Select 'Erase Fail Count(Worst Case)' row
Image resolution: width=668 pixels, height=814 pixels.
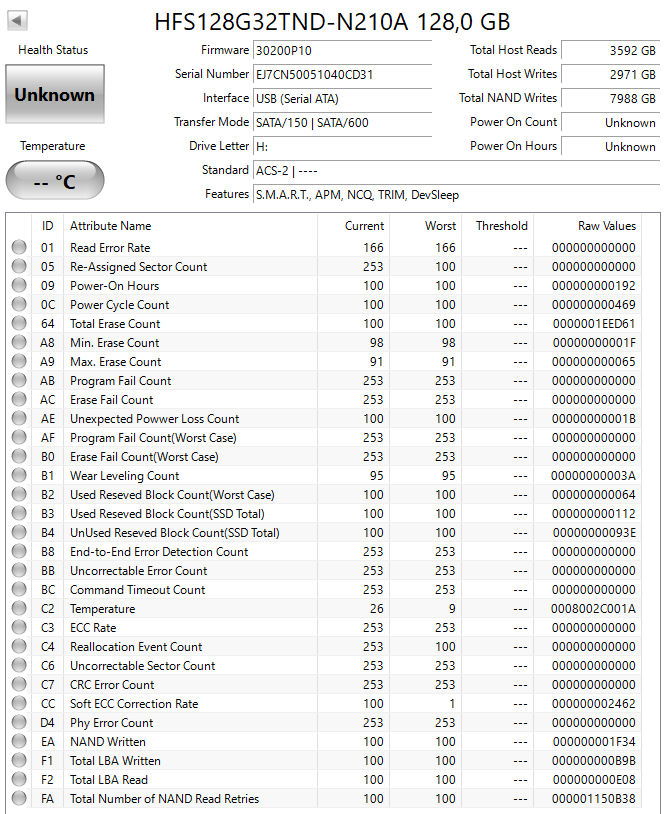[326, 456]
